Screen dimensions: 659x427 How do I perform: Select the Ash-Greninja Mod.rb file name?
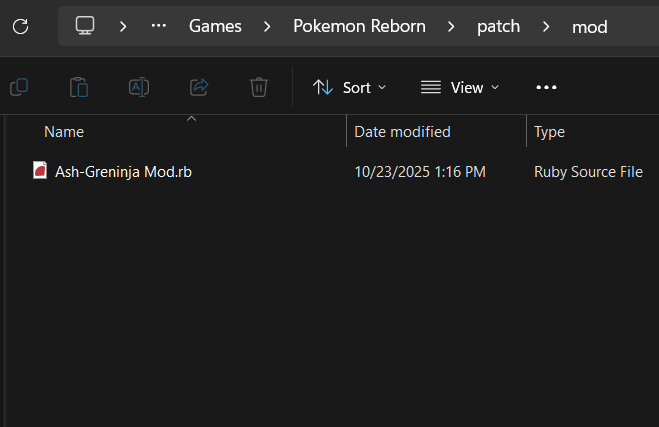pos(123,172)
